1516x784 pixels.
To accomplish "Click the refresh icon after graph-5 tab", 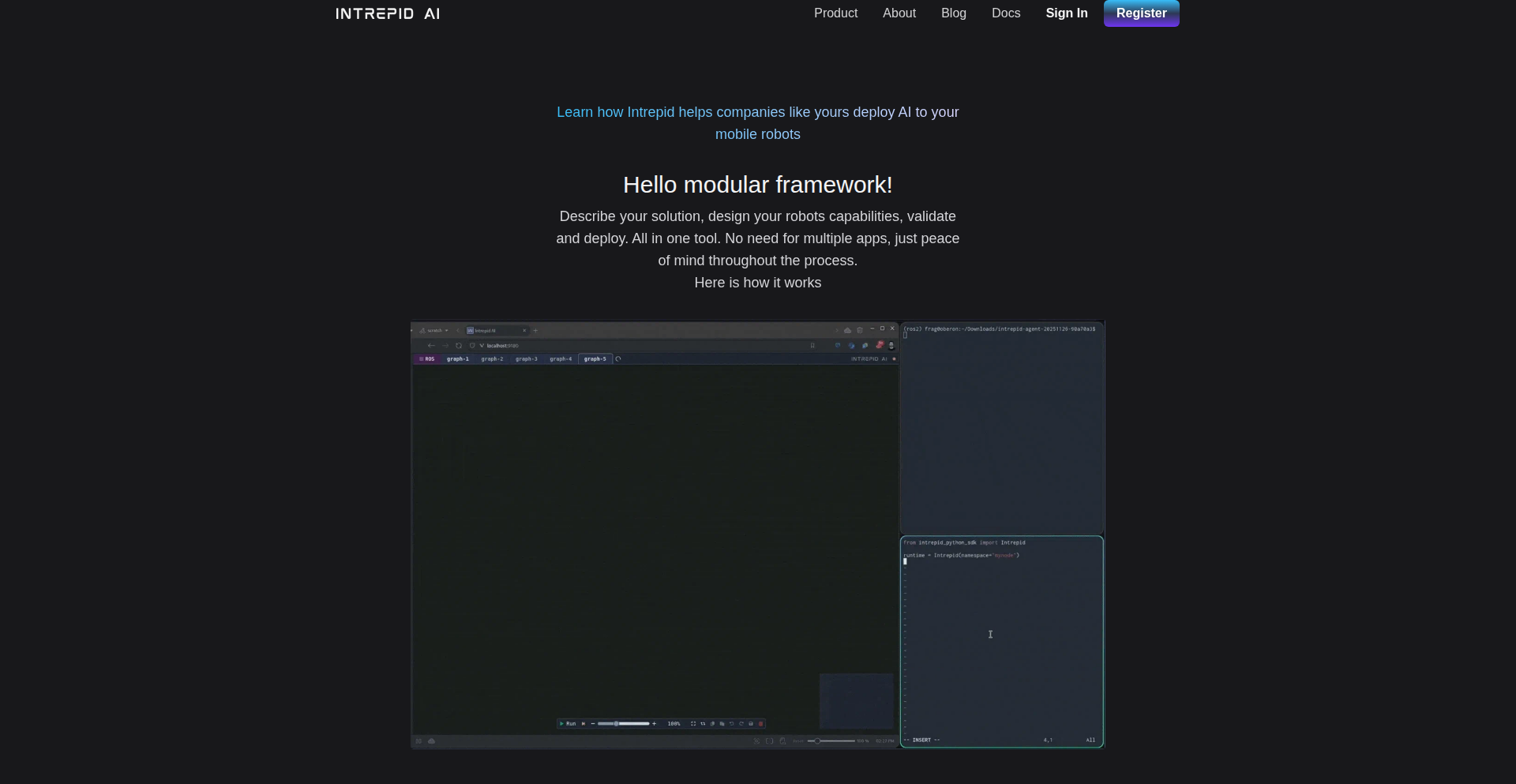I will tap(618, 359).
